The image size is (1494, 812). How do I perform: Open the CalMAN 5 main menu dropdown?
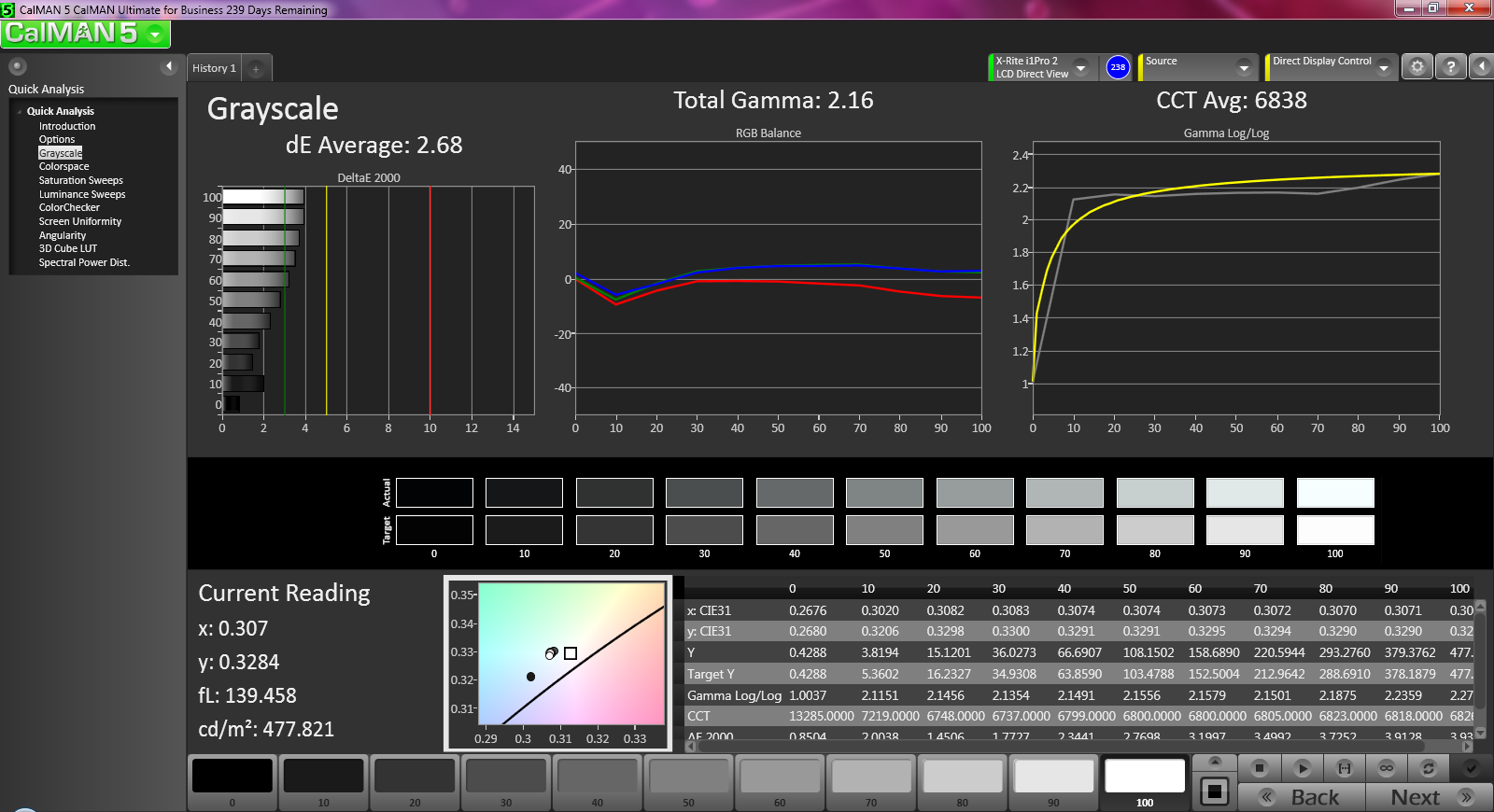[154, 35]
